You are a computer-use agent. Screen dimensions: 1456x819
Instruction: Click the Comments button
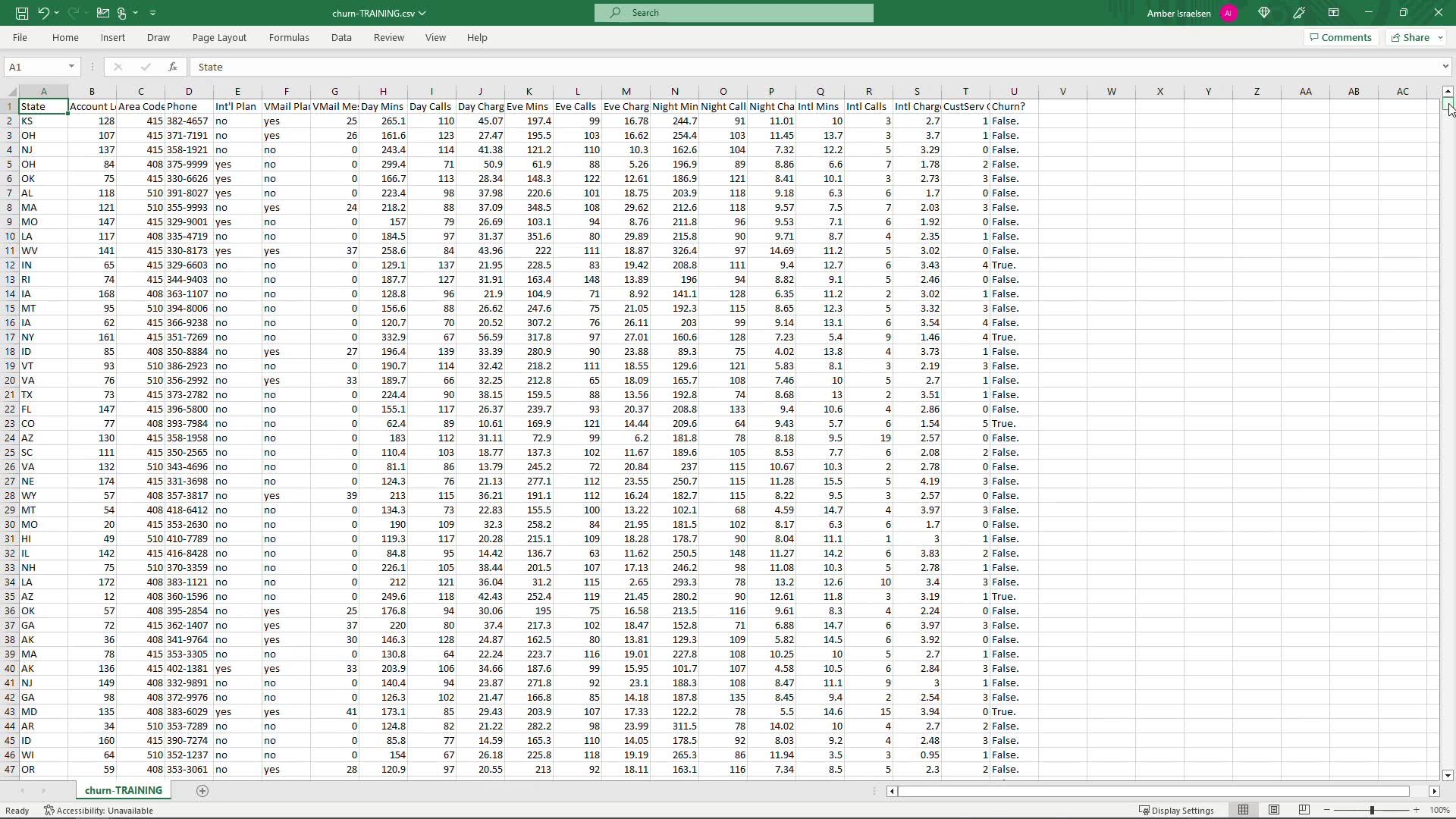pyautogui.click(x=1340, y=37)
